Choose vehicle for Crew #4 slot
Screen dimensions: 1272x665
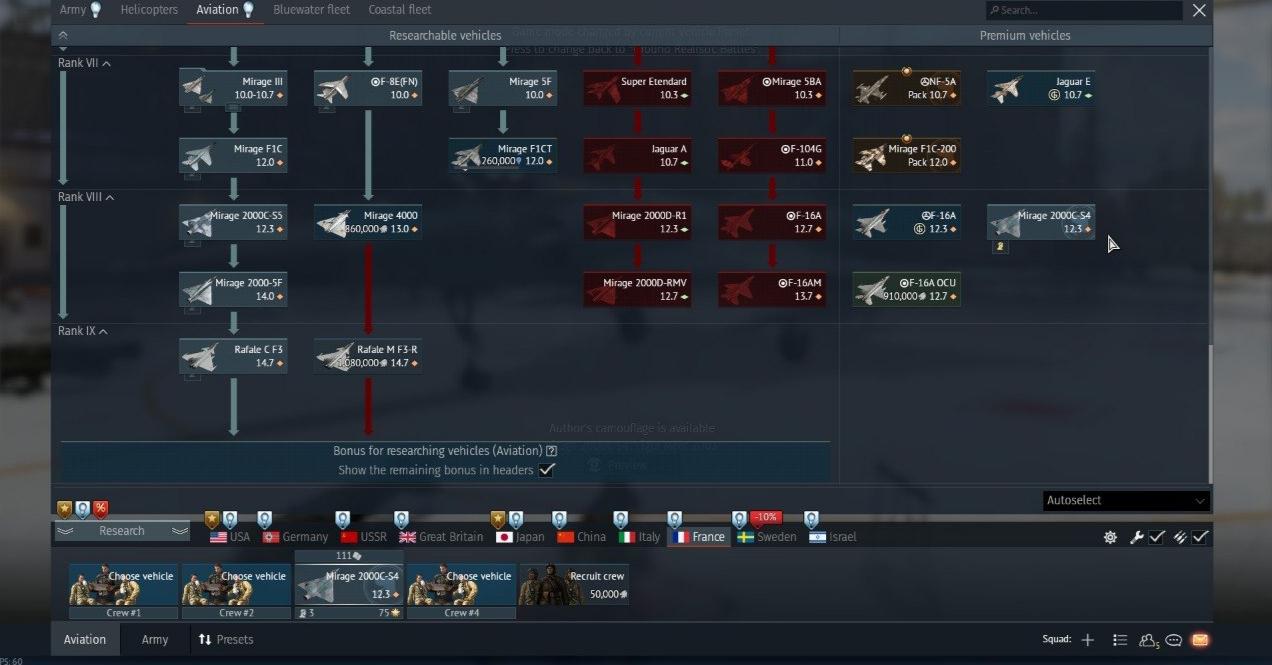pyautogui.click(x=461, y=585)
